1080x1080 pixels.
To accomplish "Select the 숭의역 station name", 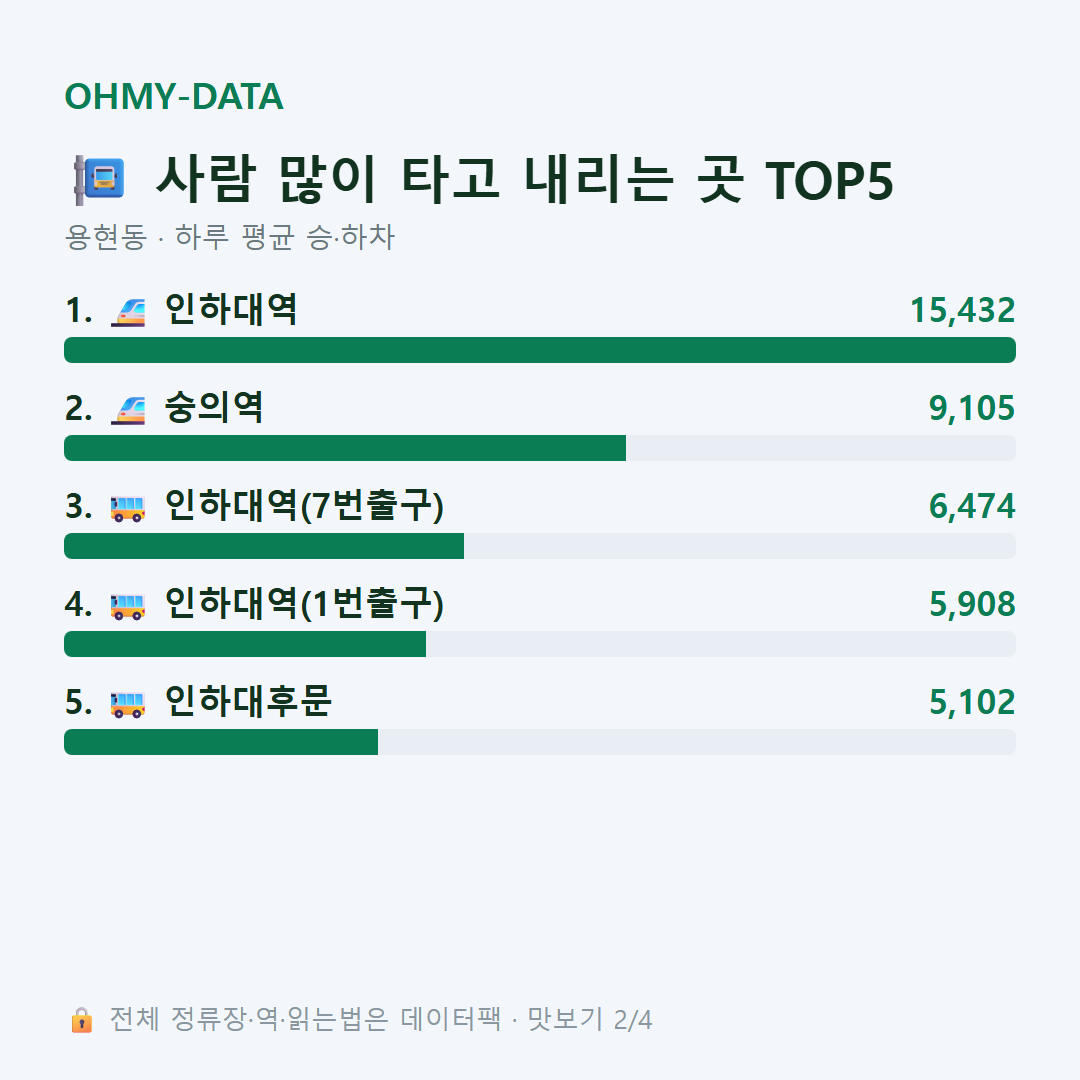I will click(214, 408).
